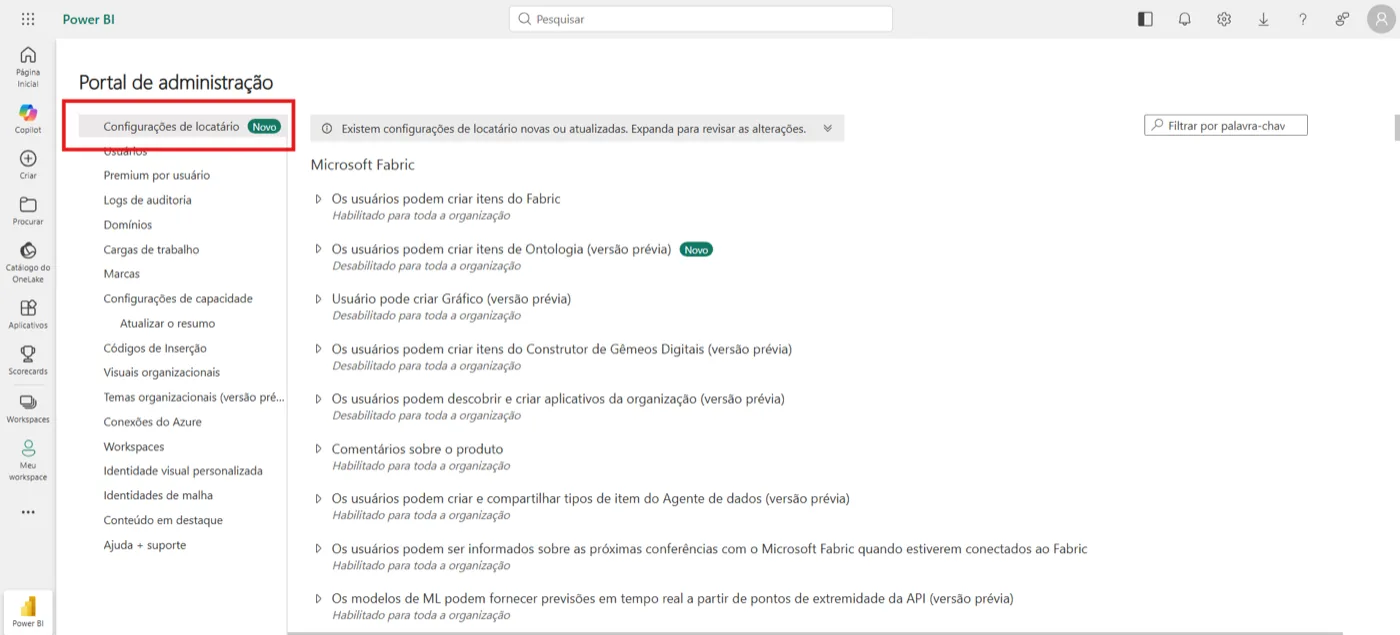Open Atualizar o resumo sub-item
This screenshot has width=1400, height=635.
point(167,324)
